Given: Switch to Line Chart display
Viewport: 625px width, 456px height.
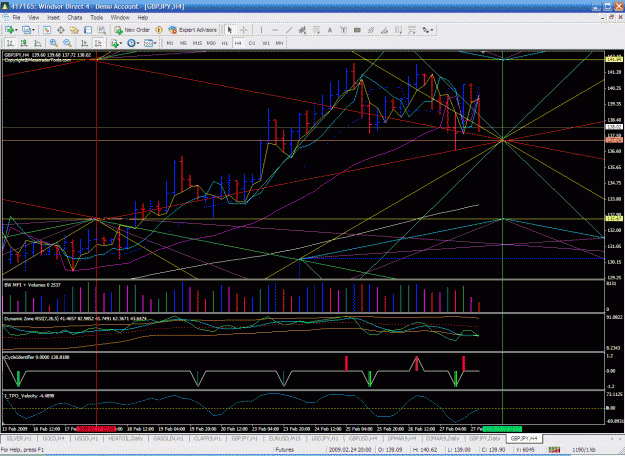Looking at the screenshot, I should tap(37, 43).
